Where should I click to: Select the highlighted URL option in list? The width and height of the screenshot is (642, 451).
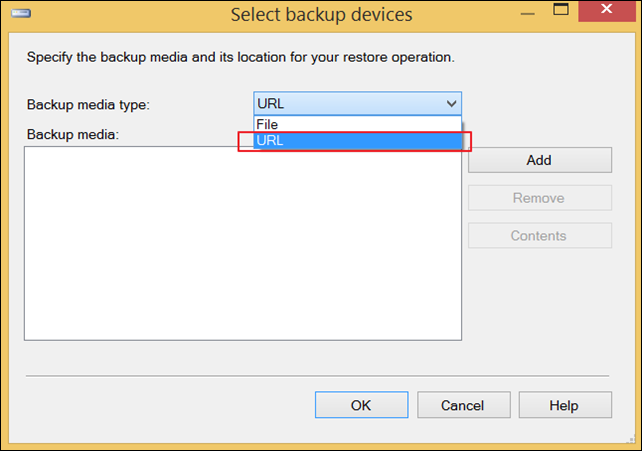357,141
